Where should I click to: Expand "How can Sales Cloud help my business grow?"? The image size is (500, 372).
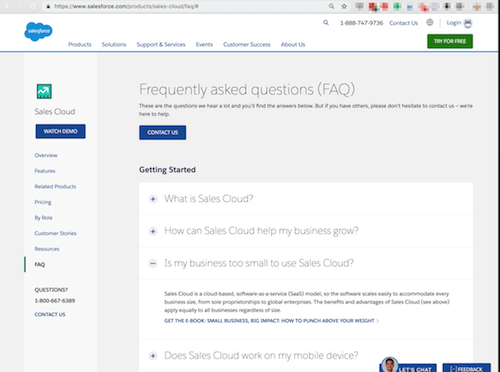point(153,231)
